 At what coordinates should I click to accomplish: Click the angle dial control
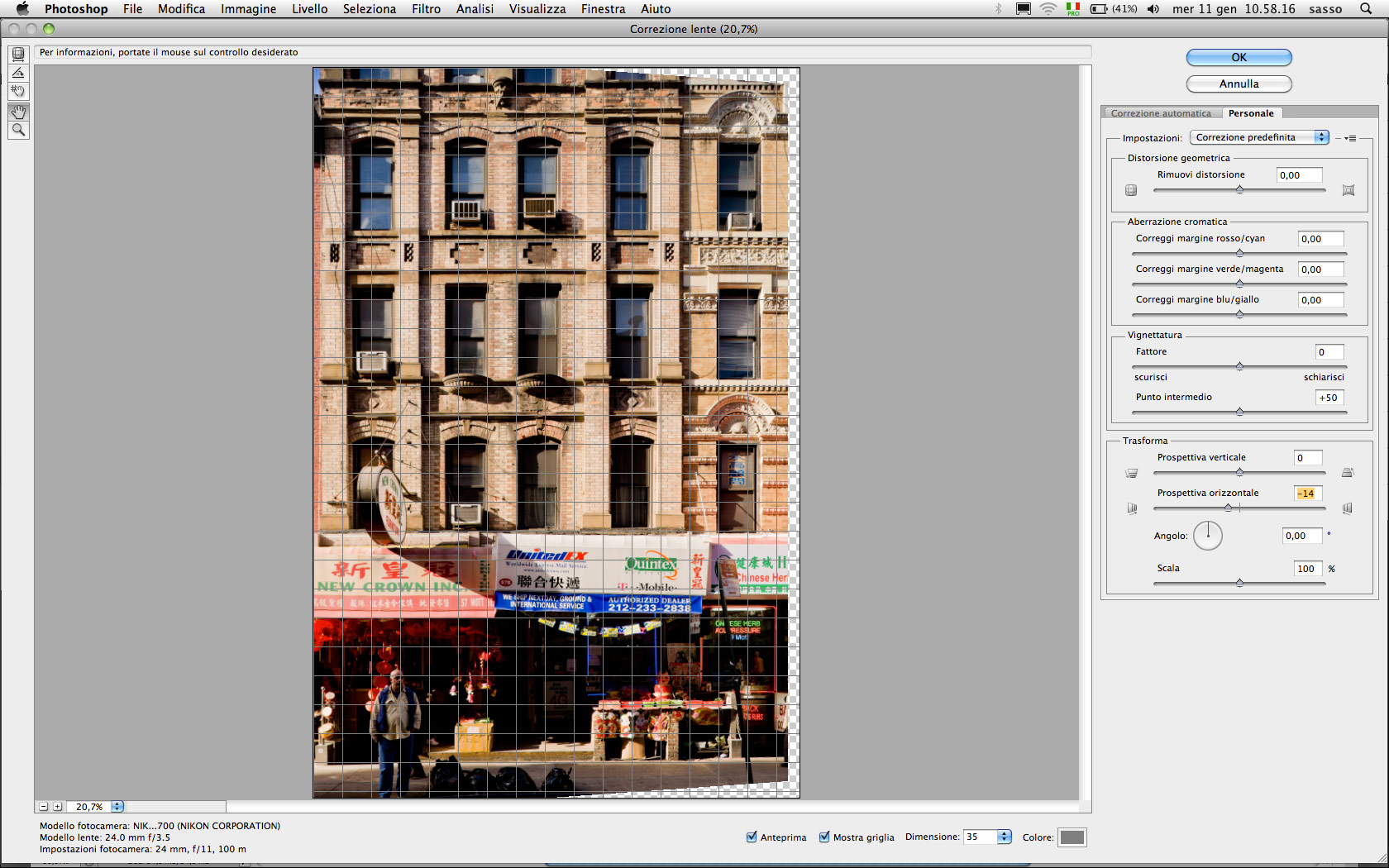click(1208, 536)
